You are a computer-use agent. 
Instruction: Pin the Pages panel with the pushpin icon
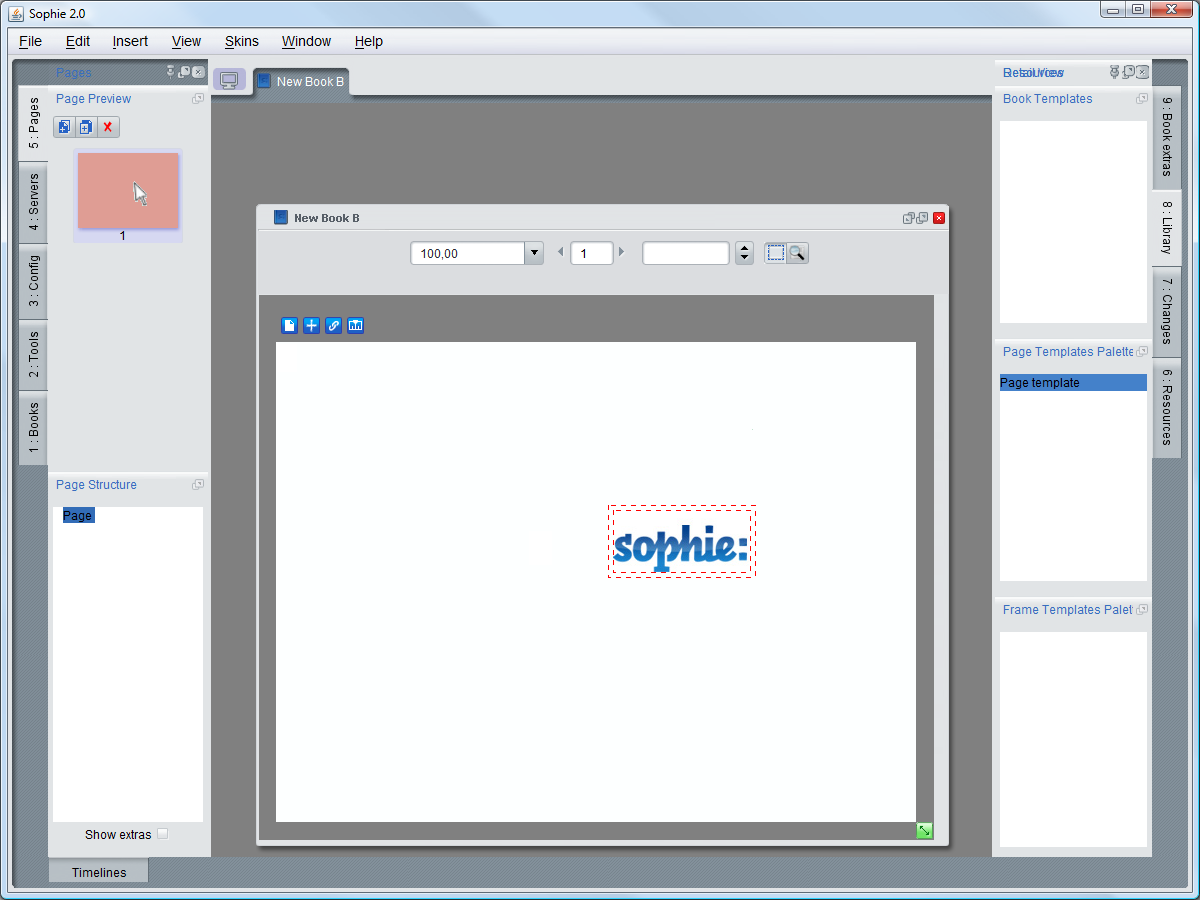[x=171, y=72]
